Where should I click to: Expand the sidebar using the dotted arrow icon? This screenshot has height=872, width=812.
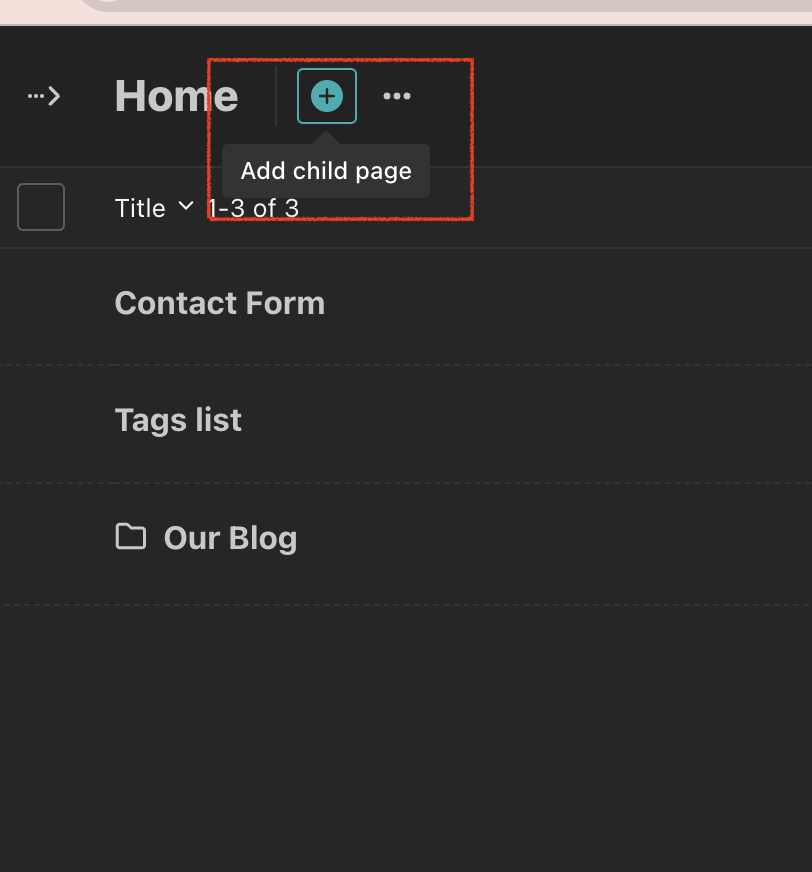pyautogui.click(x=44, y=96)
